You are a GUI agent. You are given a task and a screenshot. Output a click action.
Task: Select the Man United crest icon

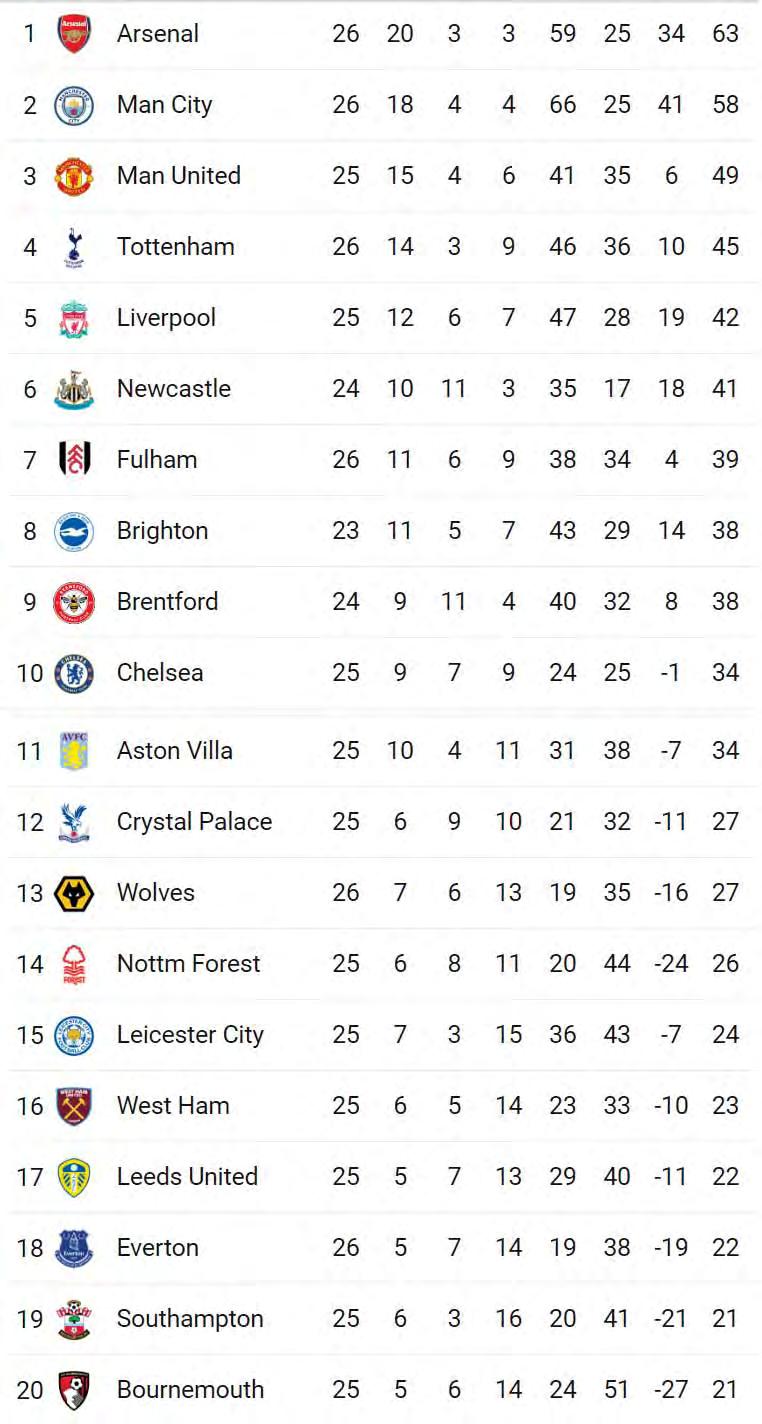point(74,176)
